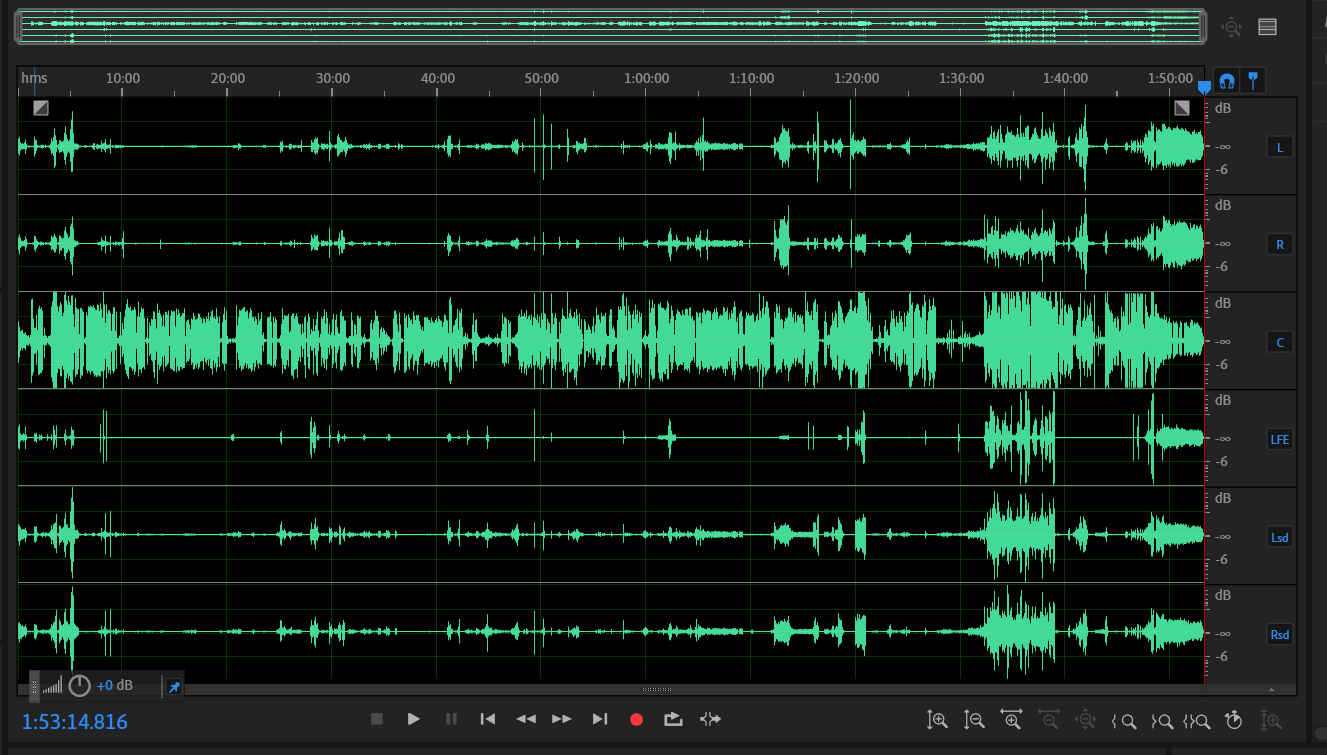Click the HUD drag grip handle
This screenshot has height=755, width=1327.
[x=34, y=686]
